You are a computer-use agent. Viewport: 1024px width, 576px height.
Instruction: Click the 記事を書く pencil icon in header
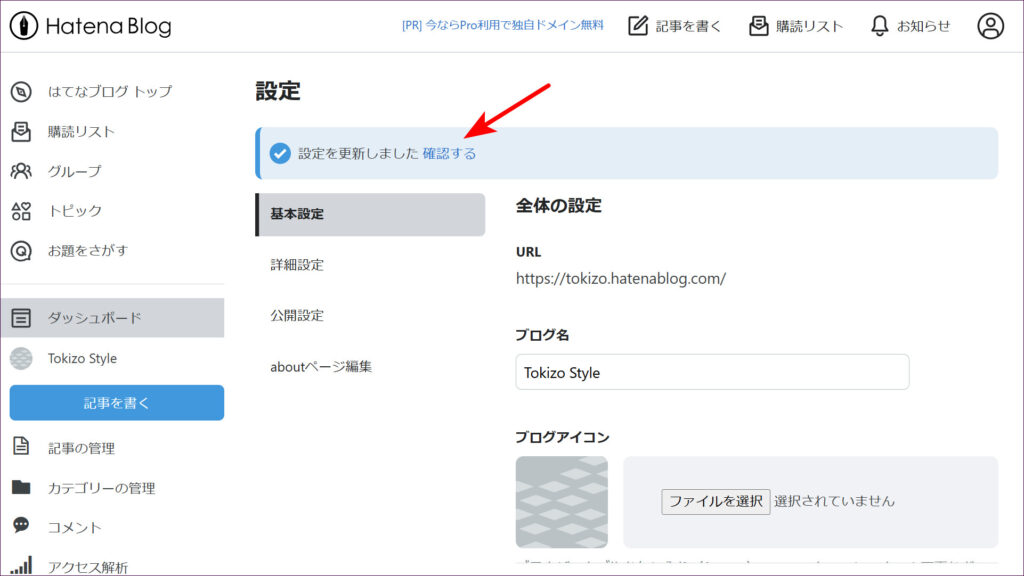[x=638, y=26]
